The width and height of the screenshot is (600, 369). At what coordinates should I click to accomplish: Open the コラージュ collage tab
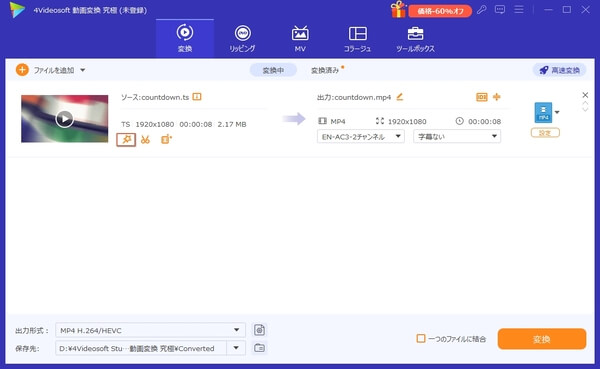pyautogui.click(x=357, y=38)
